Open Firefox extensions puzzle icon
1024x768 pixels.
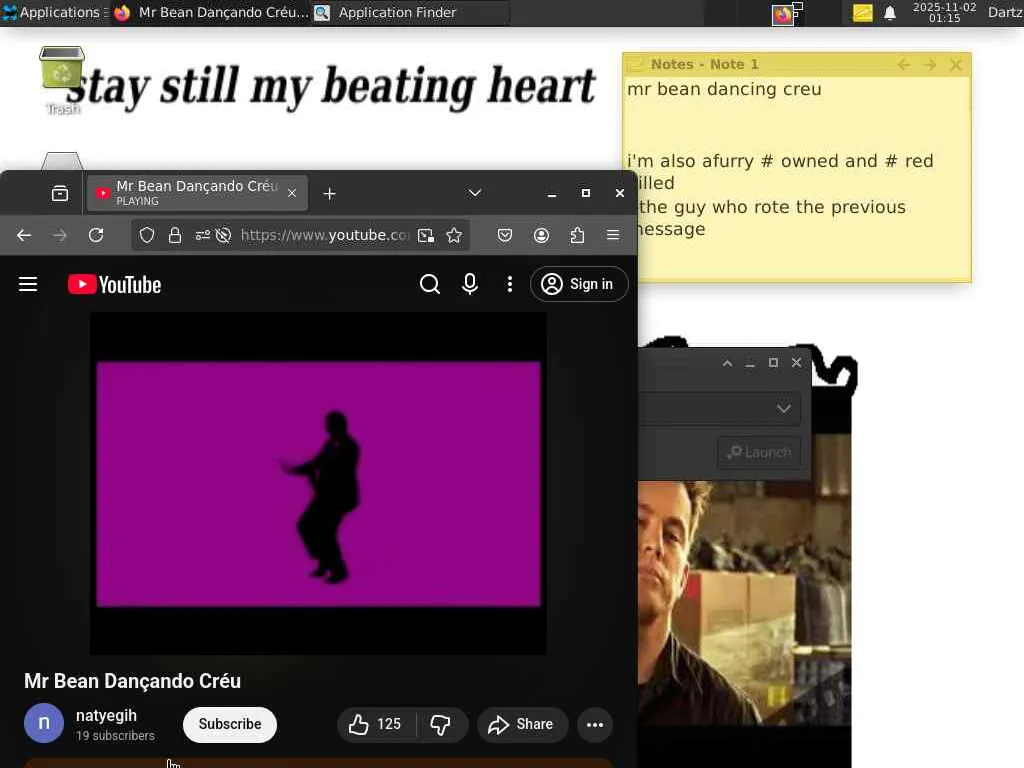(x=577, y=235)
